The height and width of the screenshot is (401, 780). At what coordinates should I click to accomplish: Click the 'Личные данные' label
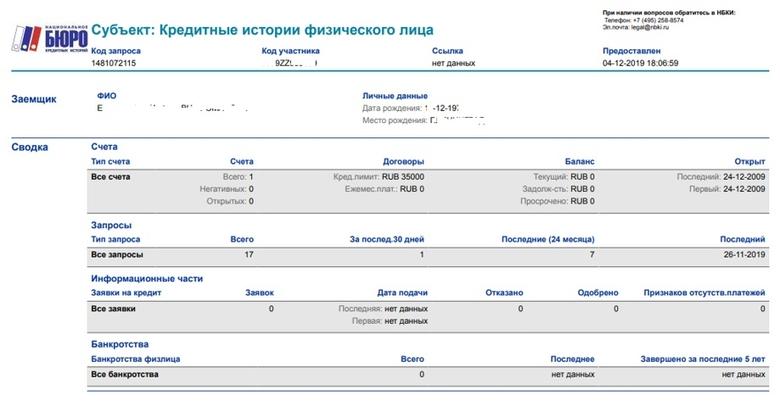pos(395,96)
